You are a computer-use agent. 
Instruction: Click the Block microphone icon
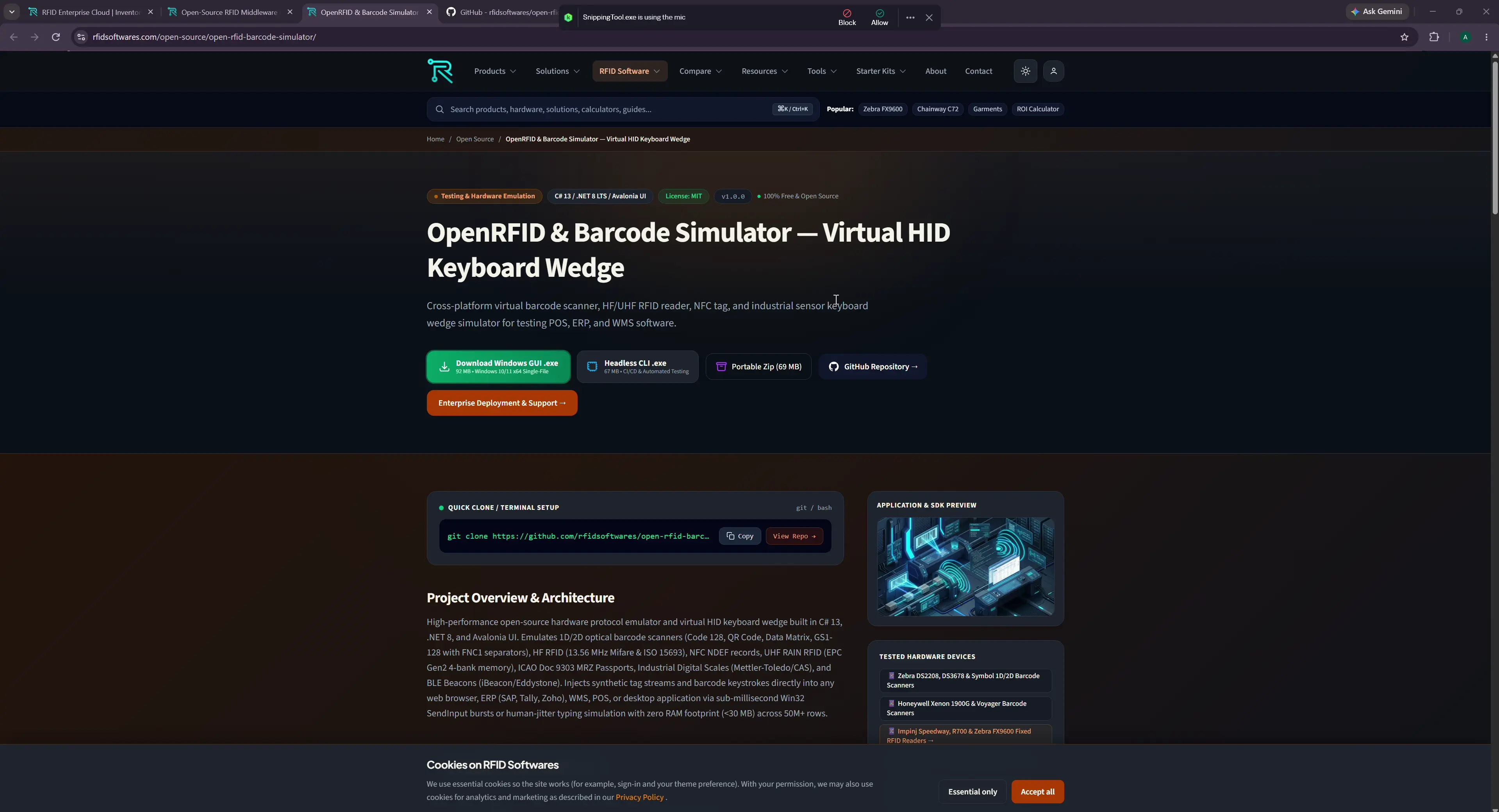[x=847, y=17]
